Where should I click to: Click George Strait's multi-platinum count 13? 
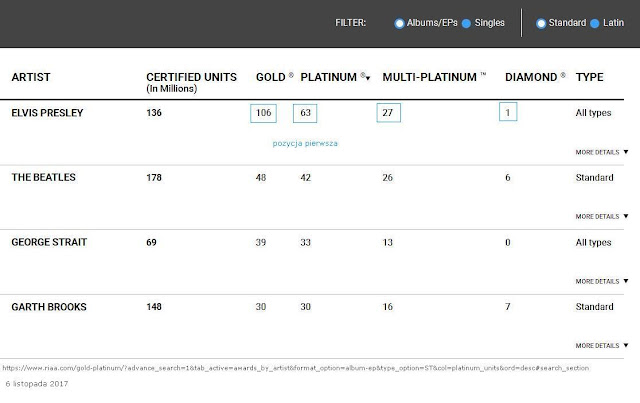coord(388,242)
